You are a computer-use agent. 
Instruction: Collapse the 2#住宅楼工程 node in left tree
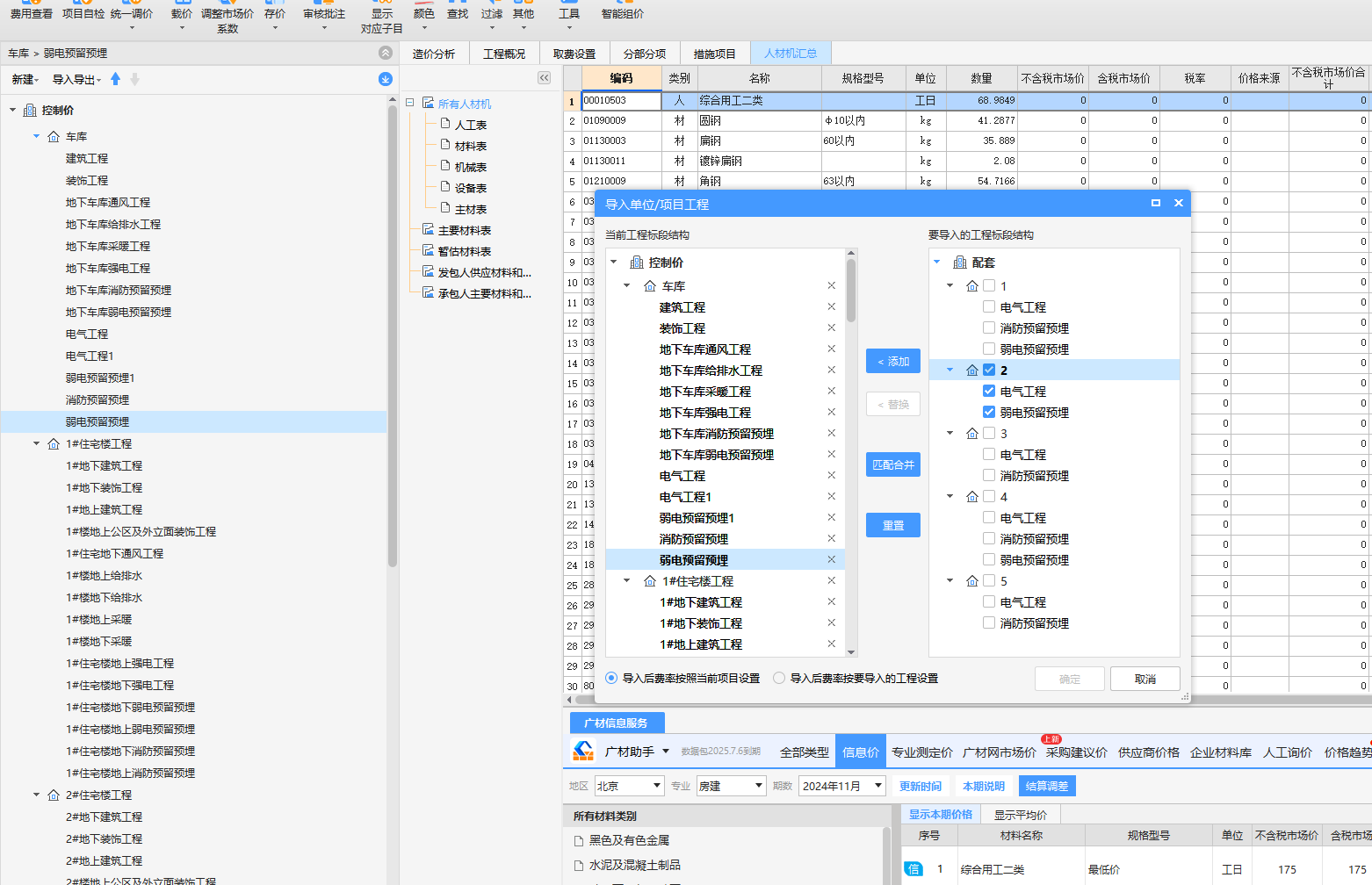[36, 795]
